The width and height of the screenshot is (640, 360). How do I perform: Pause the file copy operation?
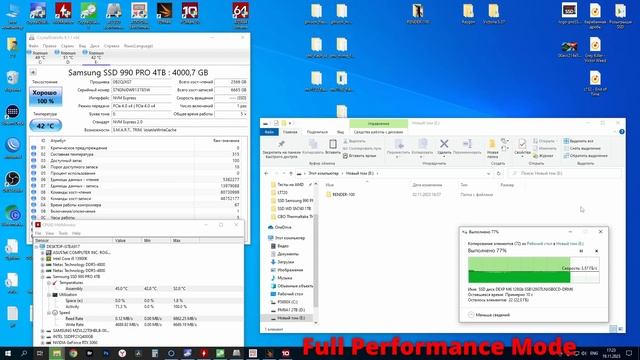pyautogui.click(x=581, y=251)
